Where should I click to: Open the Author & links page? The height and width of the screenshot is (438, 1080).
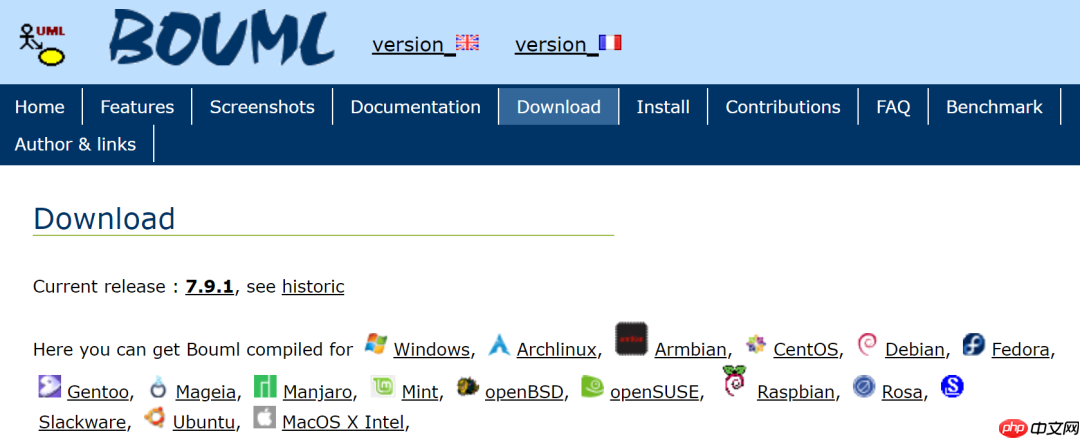click(76, 144)
